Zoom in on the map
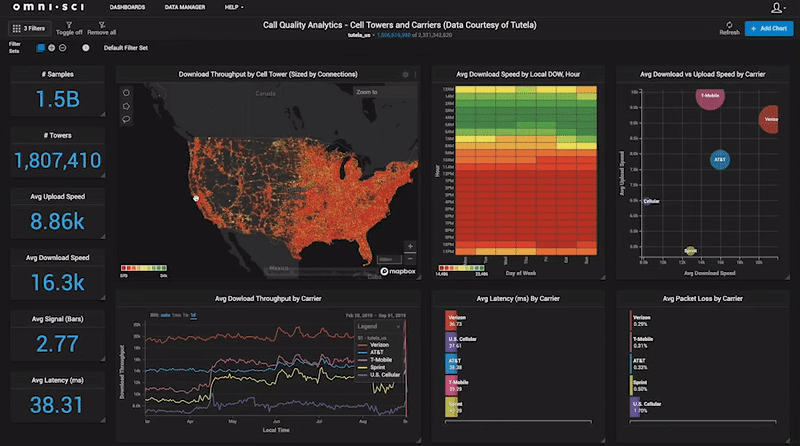 (410, 246)
